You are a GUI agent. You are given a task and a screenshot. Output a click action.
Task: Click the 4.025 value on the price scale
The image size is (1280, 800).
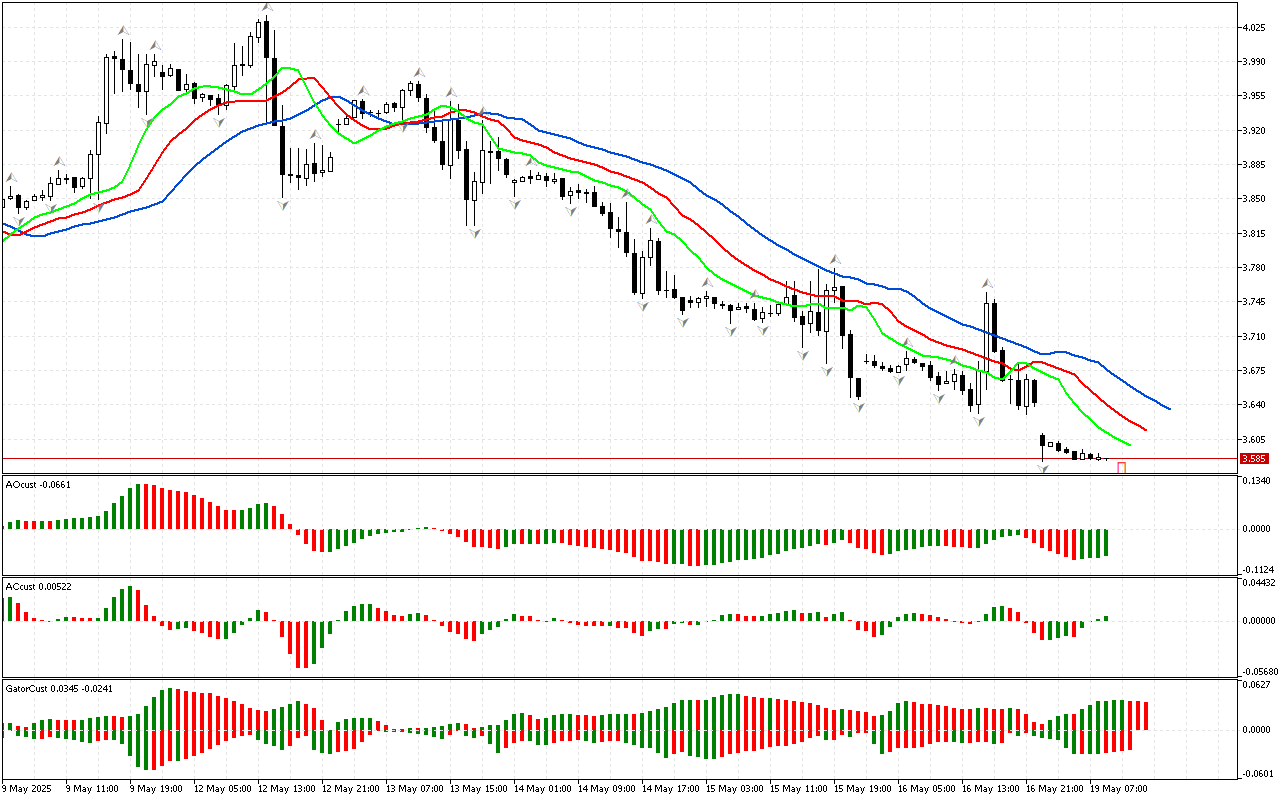point(1253,28)
